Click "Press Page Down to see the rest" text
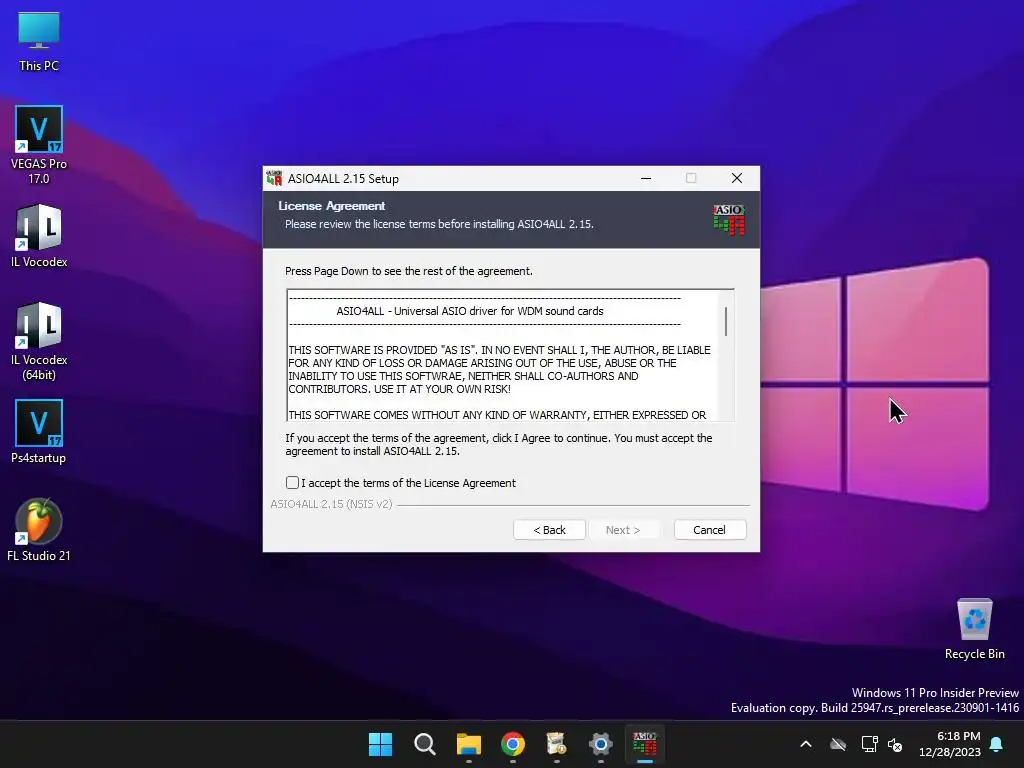The height and width of the screenshot is (768, 1024). [x=409, y=271]
